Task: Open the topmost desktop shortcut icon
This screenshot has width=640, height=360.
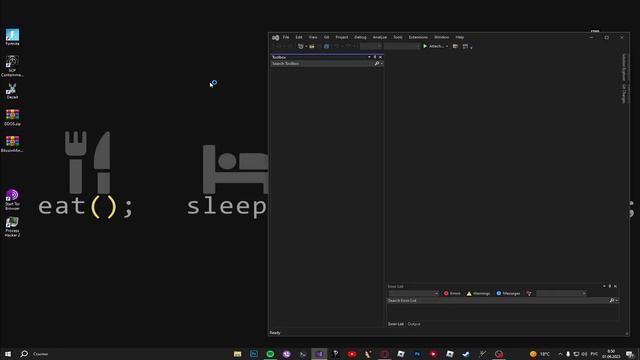Action: [x=12, y=37]
